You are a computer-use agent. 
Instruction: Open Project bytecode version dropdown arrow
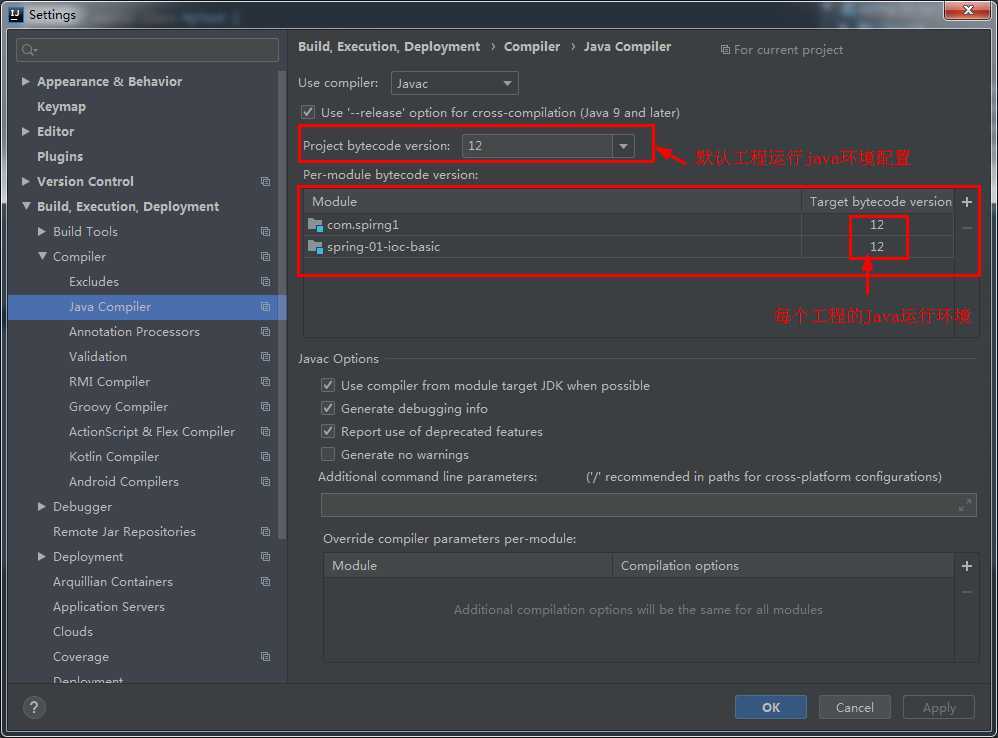[x=623, y=146]
